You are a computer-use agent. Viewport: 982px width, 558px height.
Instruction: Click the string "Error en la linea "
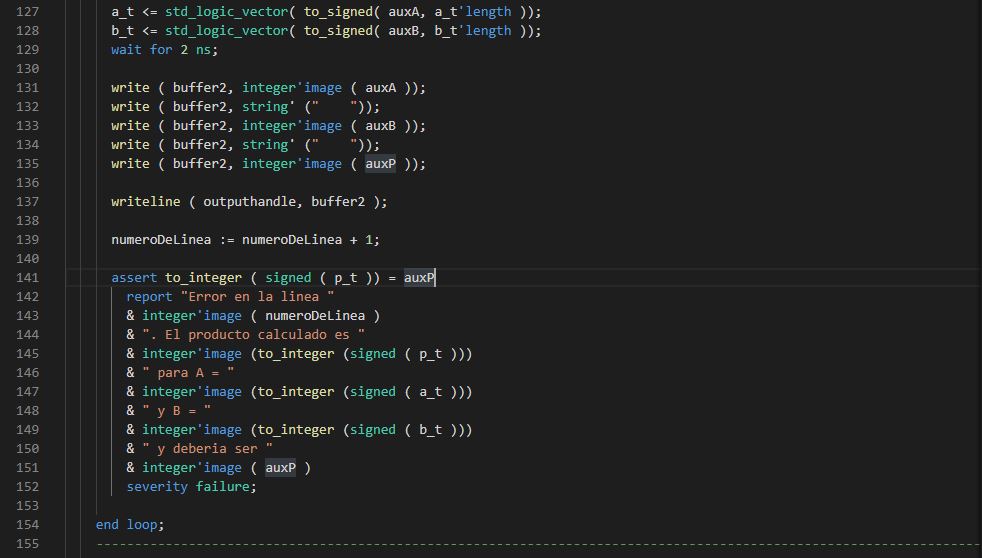point(257,297)
